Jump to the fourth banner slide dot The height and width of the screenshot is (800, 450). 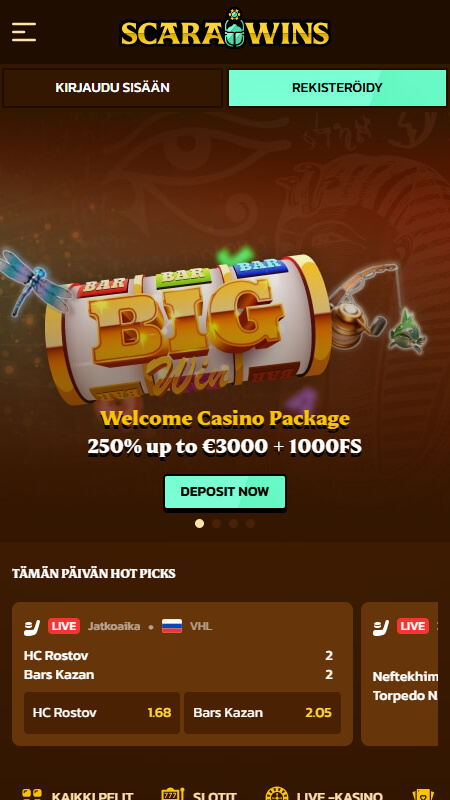point(250,523)
